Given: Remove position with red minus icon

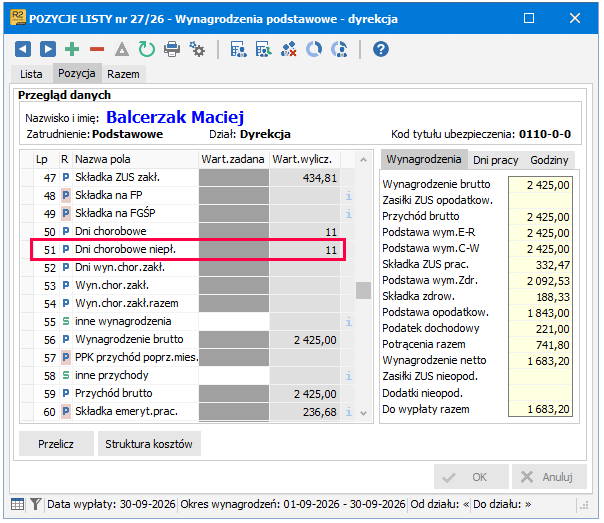Looking at the screenshot, I should point(97,49).
